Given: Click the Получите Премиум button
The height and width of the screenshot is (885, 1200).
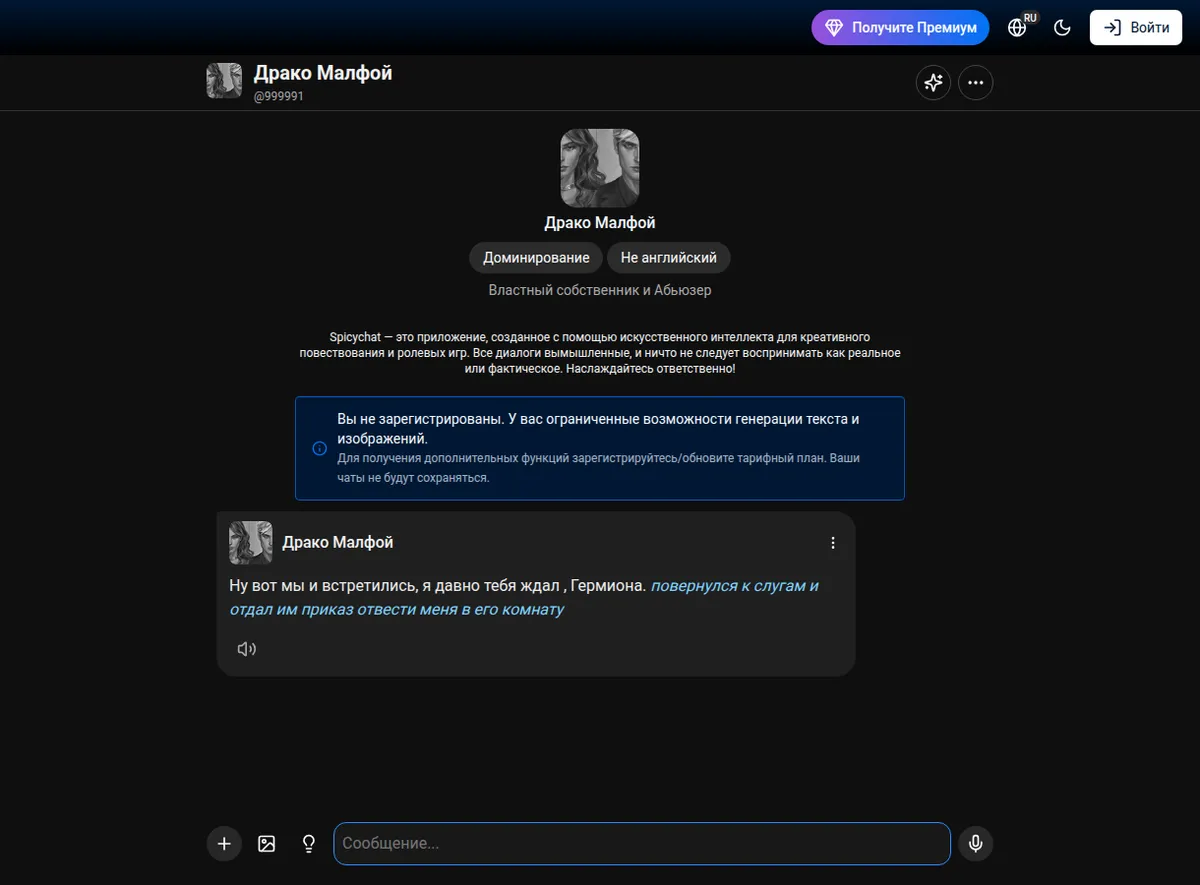Looking at the screenshot, I should pyautogui.click(x=900, y=28).
